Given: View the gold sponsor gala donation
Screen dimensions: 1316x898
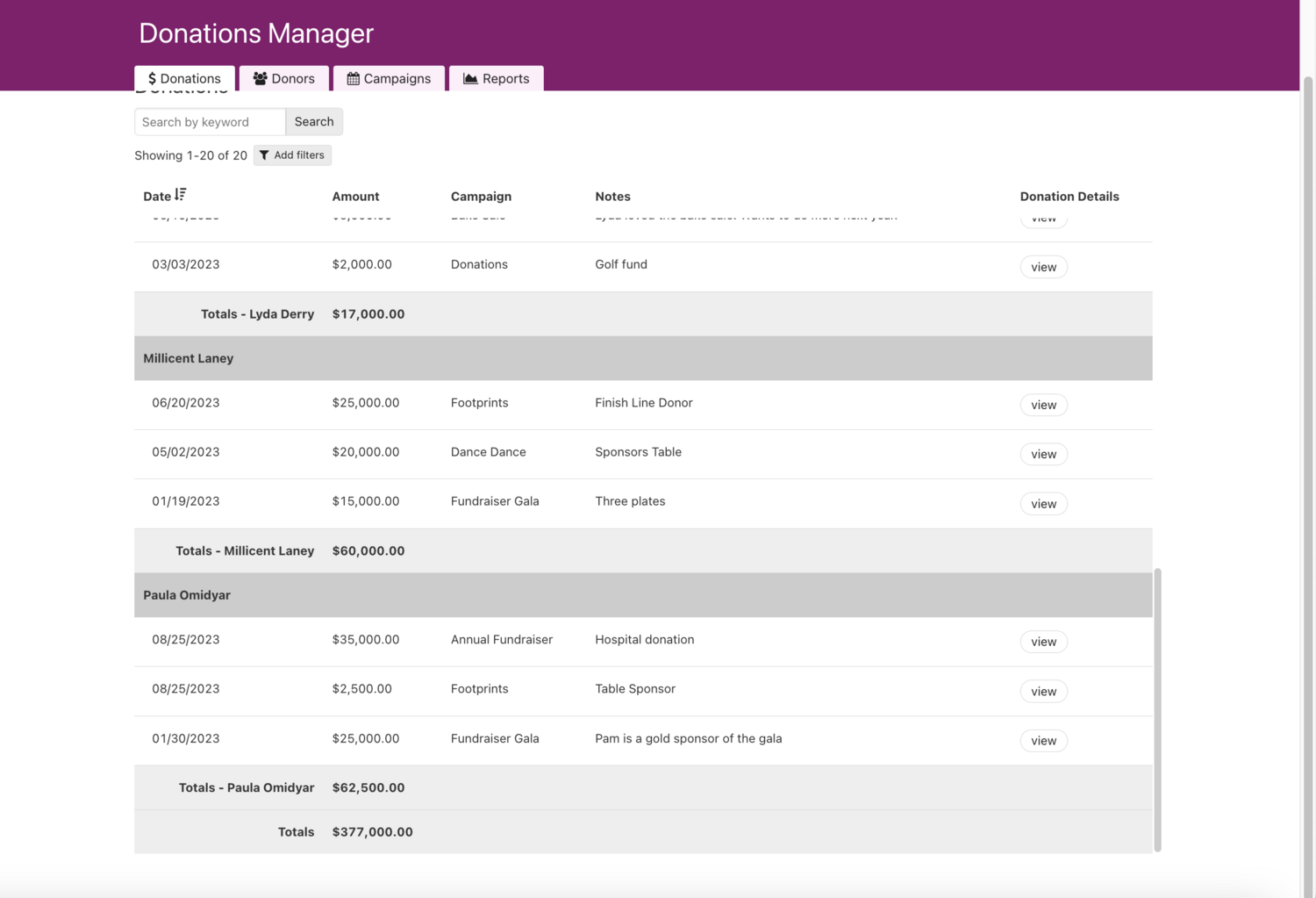Looking at the screenshot, I should pyautogui.click(x=1043, y=741).
